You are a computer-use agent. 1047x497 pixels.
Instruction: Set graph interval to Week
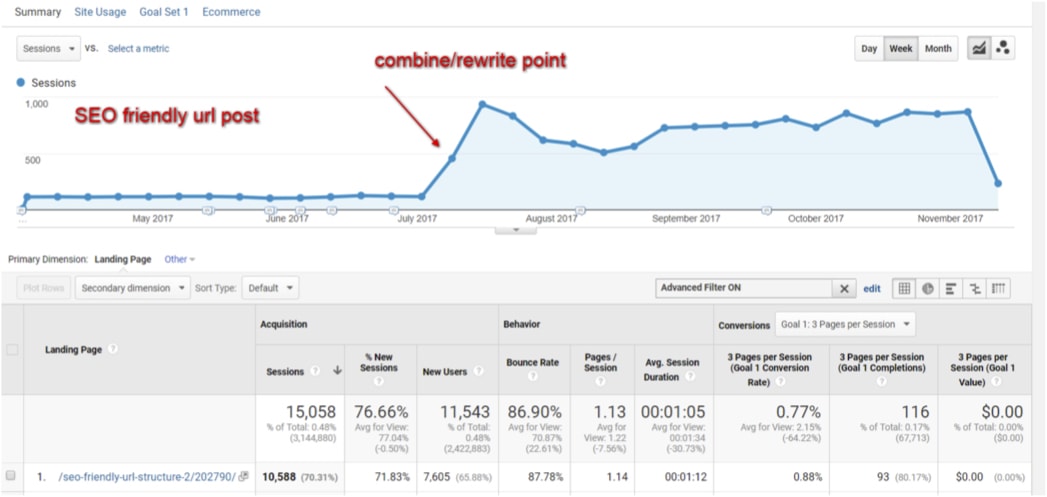[x=900, y=48]
